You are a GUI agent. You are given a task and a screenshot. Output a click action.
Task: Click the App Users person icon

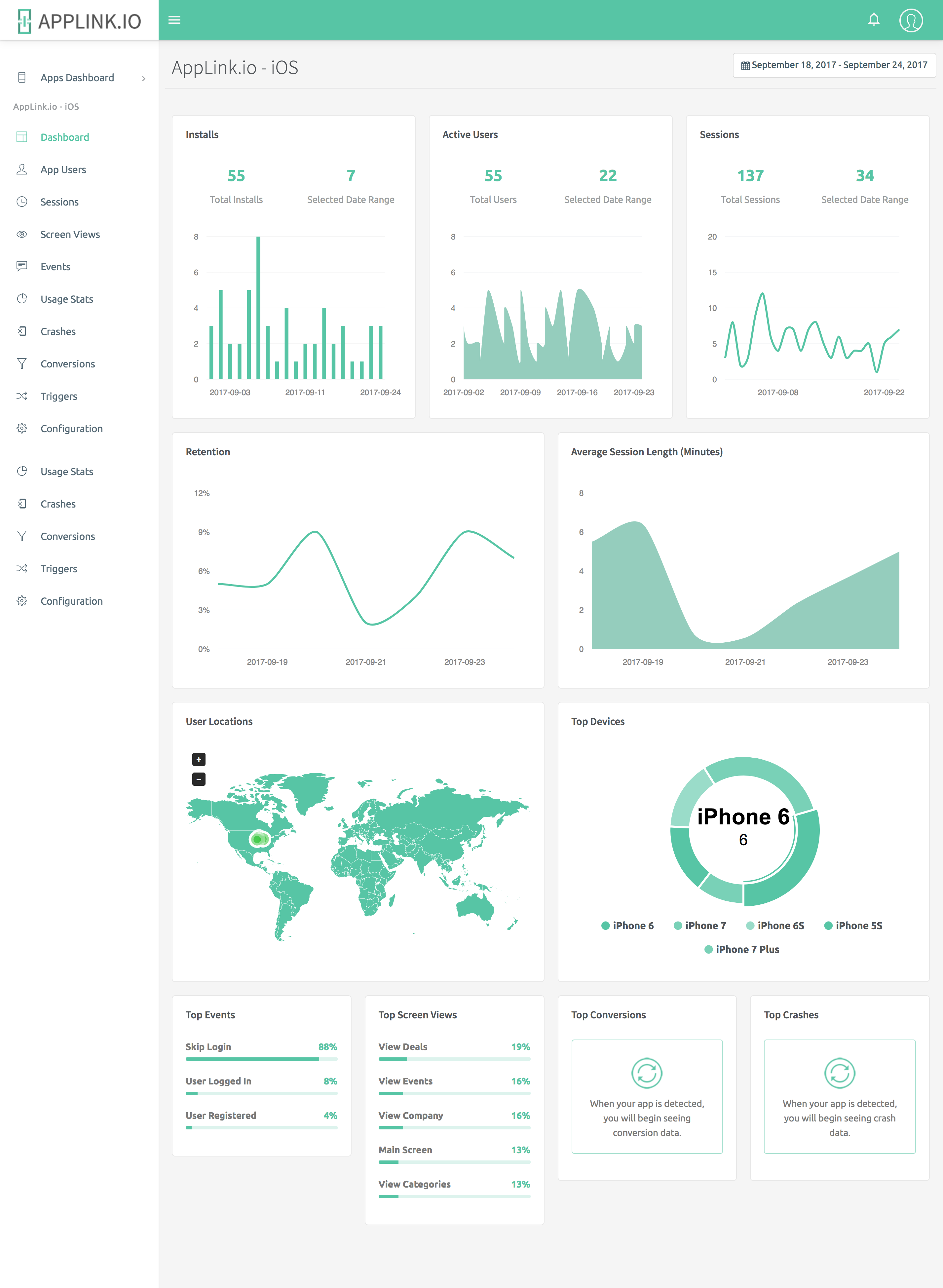tap(22, 170)
